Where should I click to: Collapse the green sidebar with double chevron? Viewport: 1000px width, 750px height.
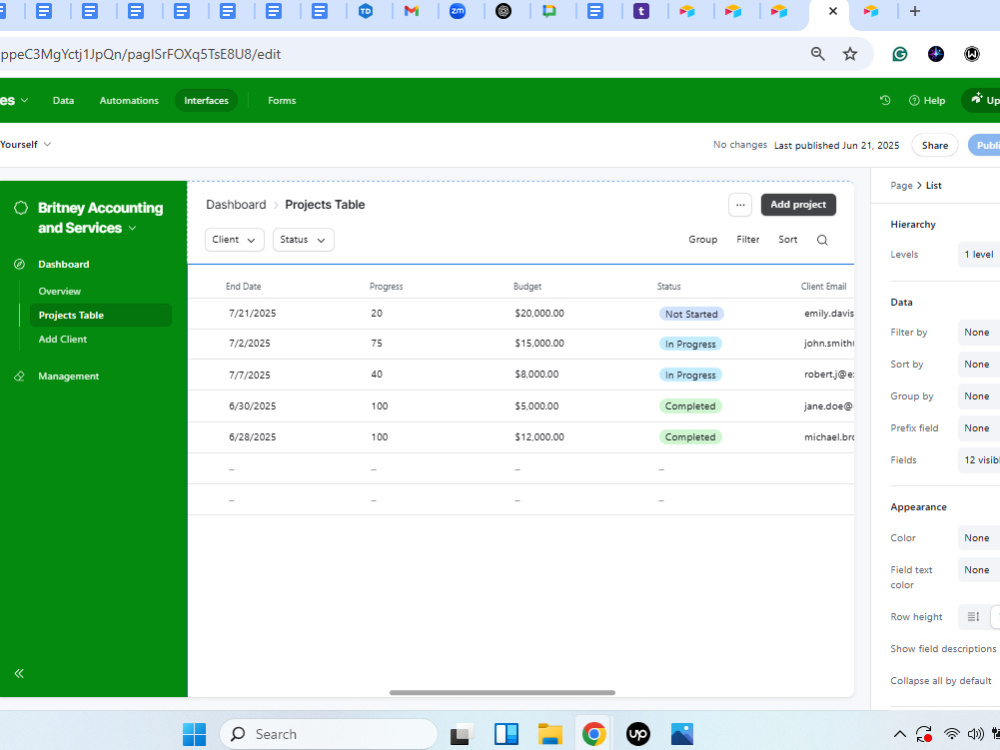click(x=19, y=673)
